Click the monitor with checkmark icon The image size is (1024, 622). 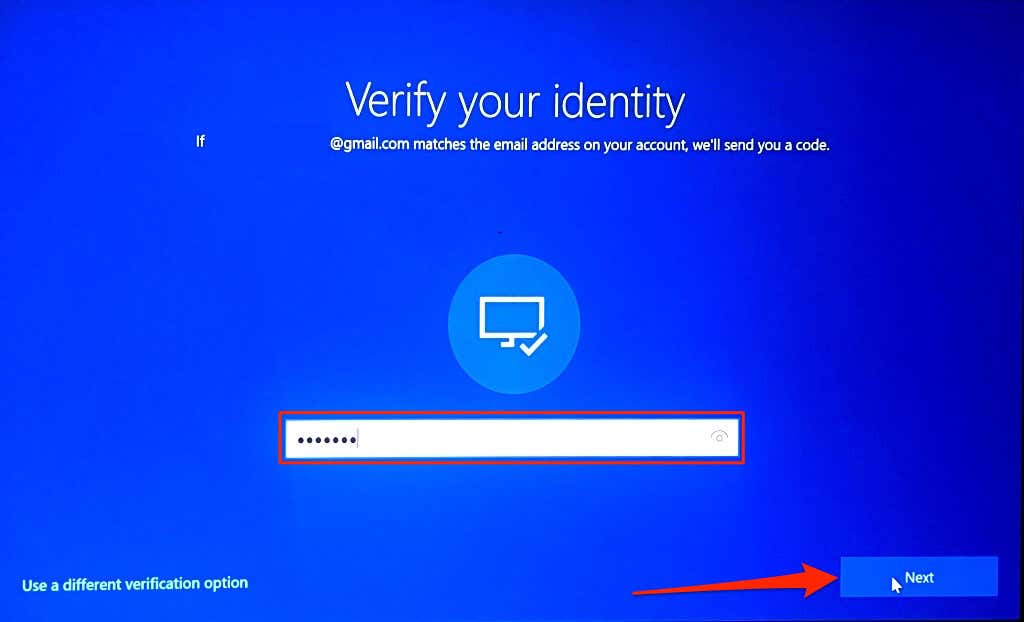[514, 325]
